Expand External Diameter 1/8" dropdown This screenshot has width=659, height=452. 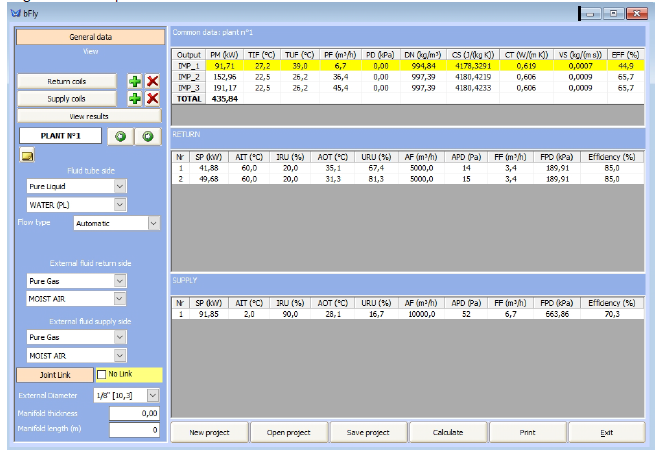point(153,395)
